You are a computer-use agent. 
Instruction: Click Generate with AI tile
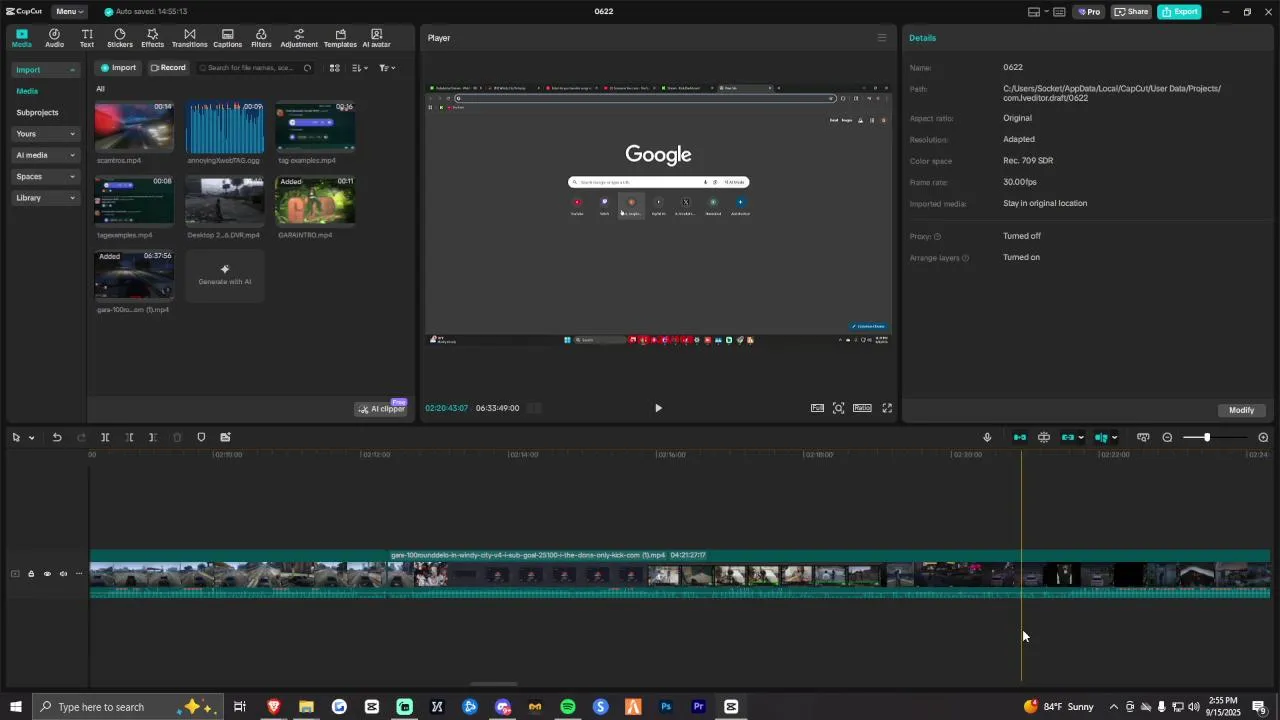(x=225, y=276)
